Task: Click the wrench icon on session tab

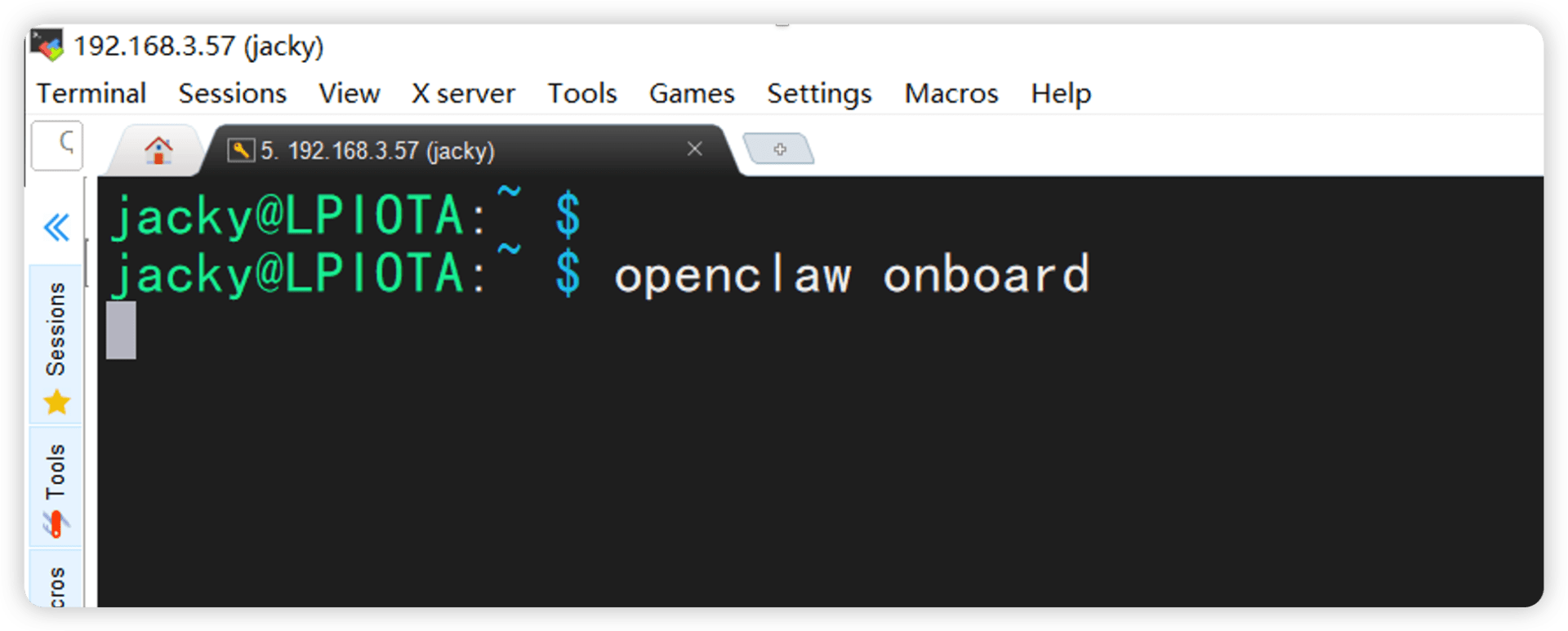Action: tap(240, 150)
